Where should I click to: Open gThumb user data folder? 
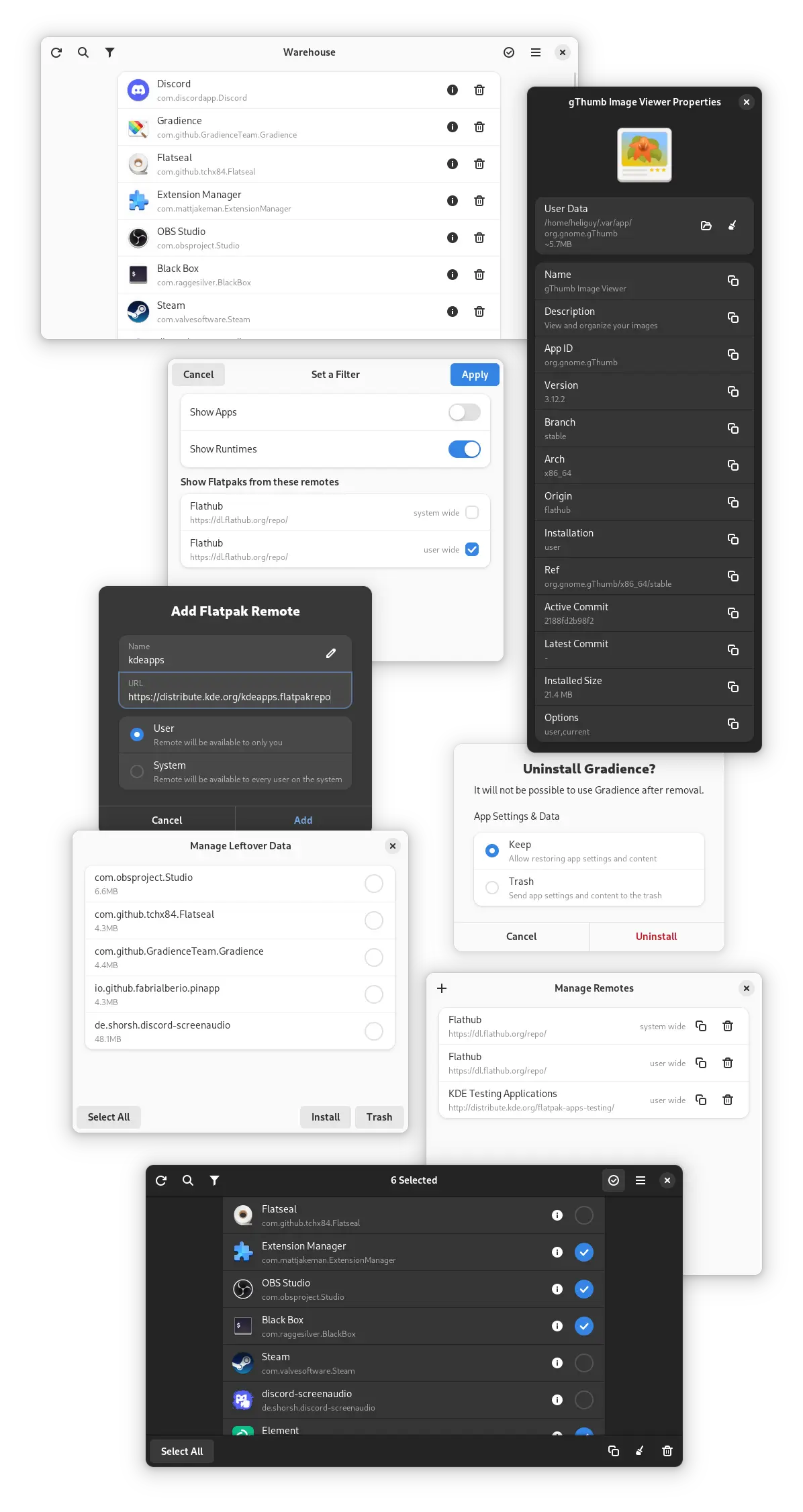tap(706, 226)
